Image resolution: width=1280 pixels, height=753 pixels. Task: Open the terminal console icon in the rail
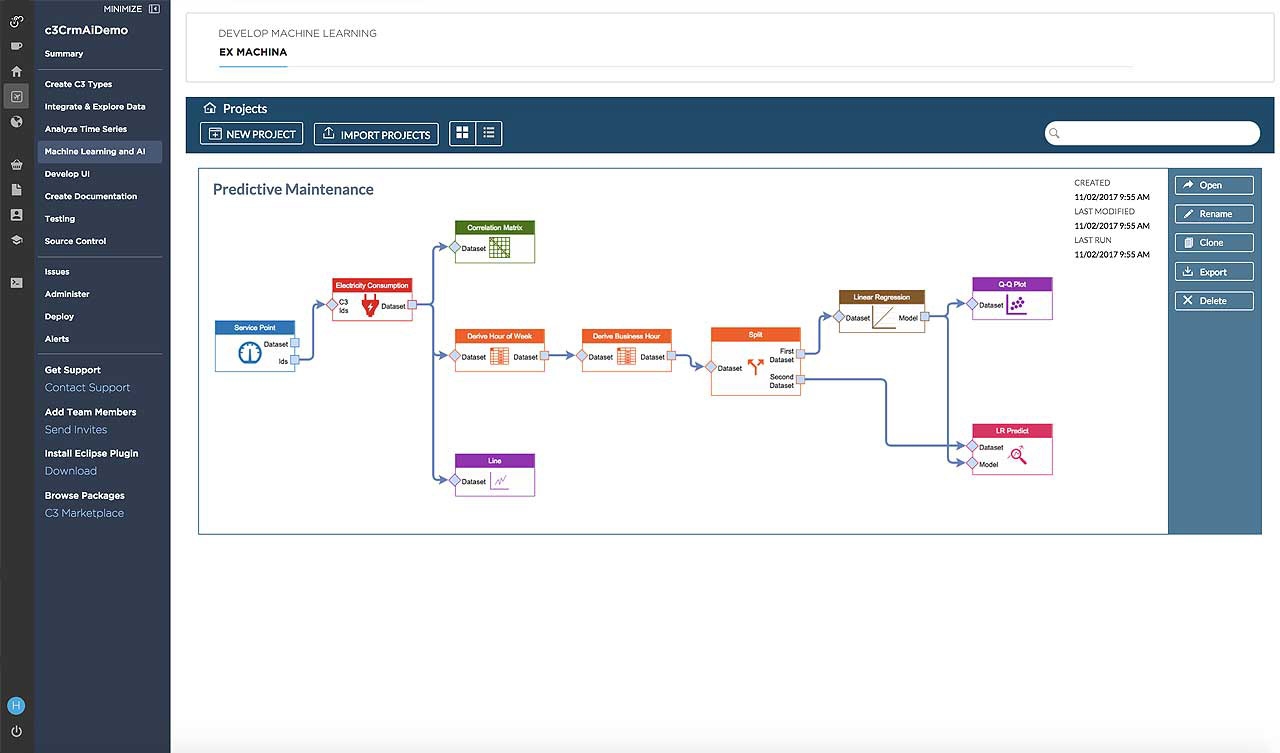tap(16, 282)
